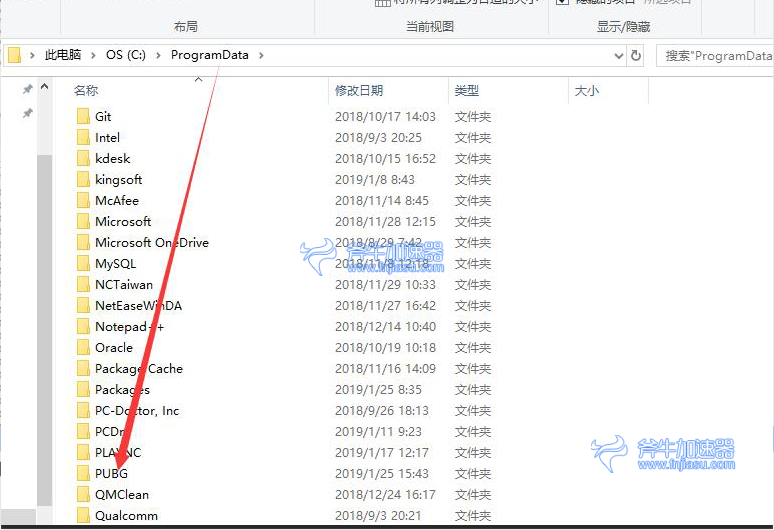Select the PCDr folder icon
The height and width of the screenshot is (530, 774).
point(83,431)
